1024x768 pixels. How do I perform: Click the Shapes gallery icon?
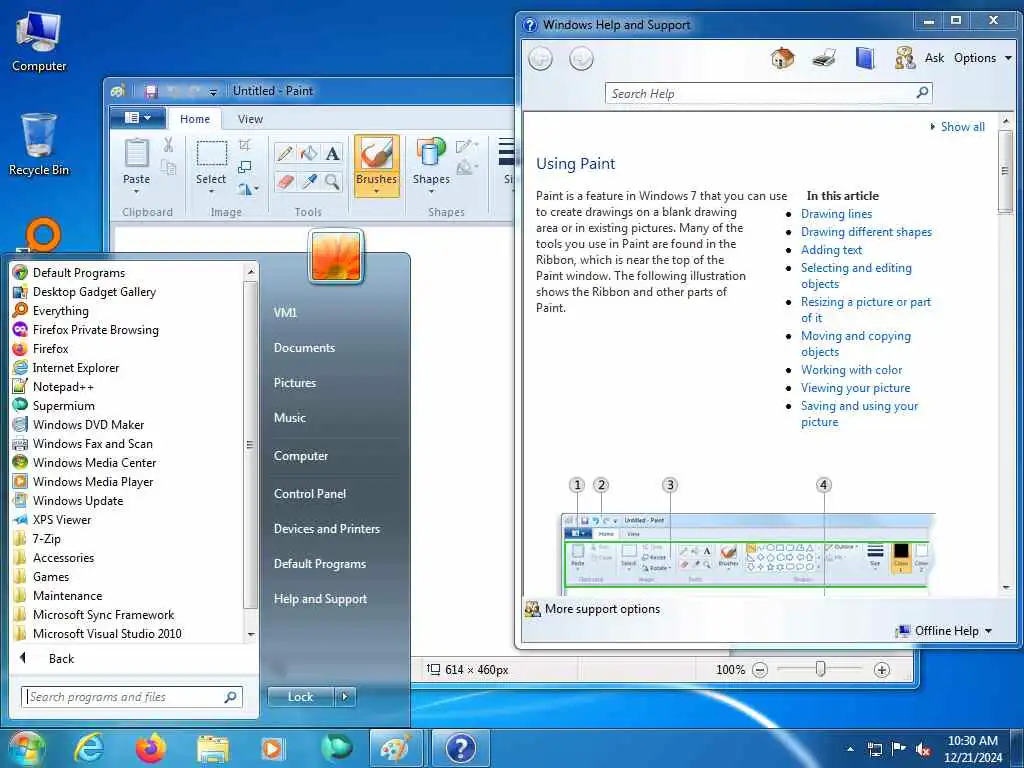click(430, 153)
